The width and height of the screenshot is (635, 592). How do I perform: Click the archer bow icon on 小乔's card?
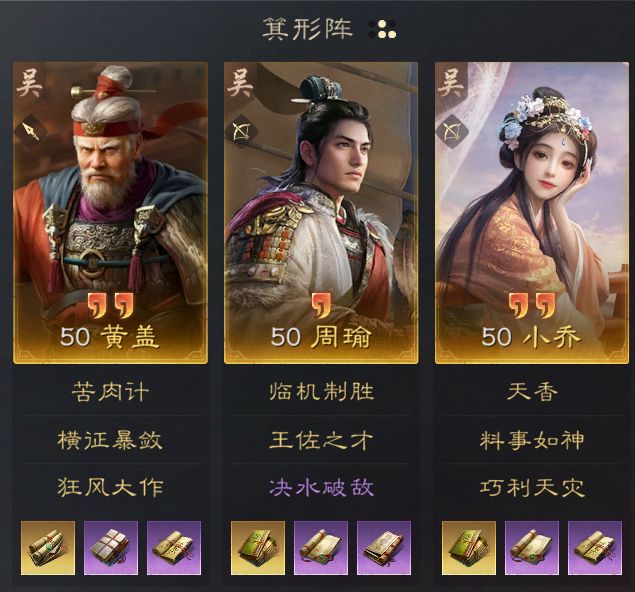click(x=452, y=132)
